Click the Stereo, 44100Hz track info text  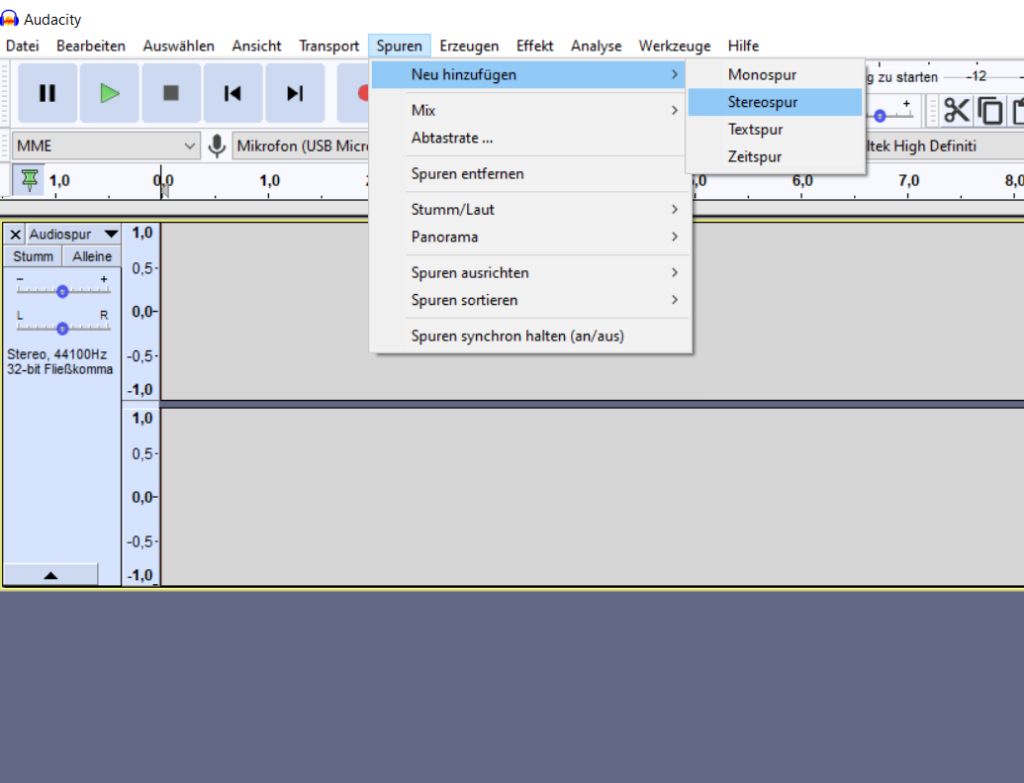[x=57, y=354]
